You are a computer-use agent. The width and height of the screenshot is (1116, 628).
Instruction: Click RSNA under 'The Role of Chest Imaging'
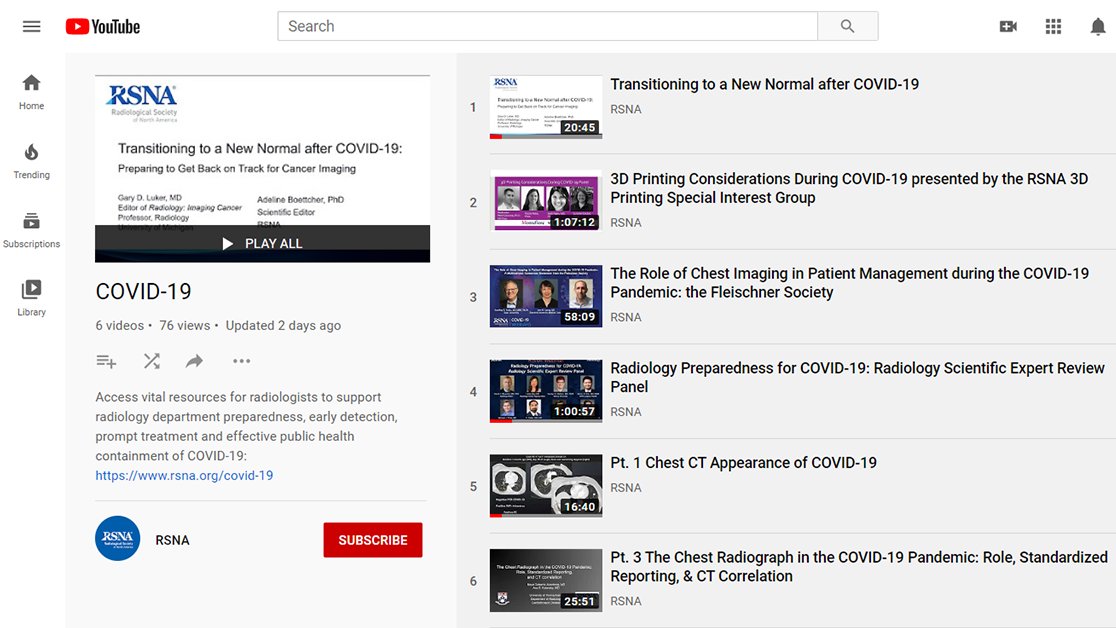click(626, 317)
